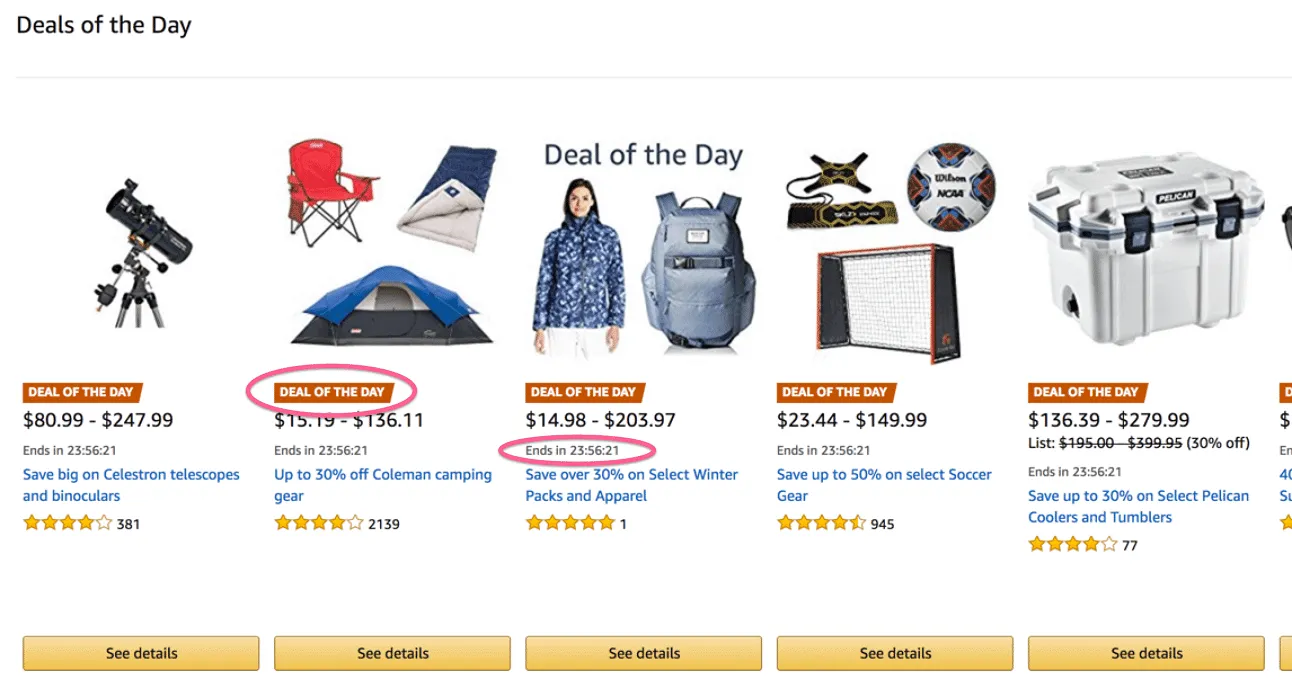Click See details for Winter Packs deal

(644, 653)
